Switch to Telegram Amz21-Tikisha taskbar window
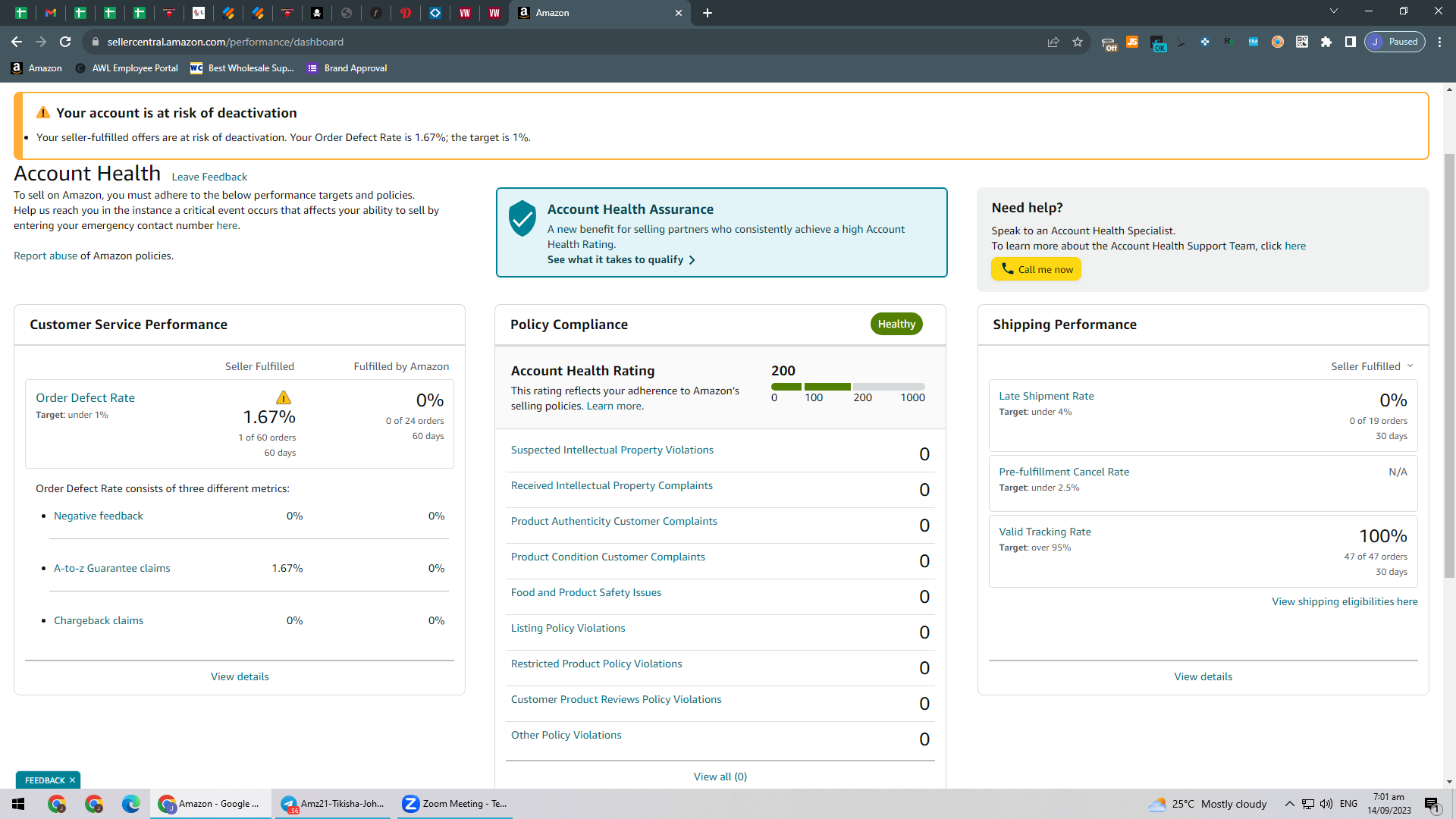 333,804
